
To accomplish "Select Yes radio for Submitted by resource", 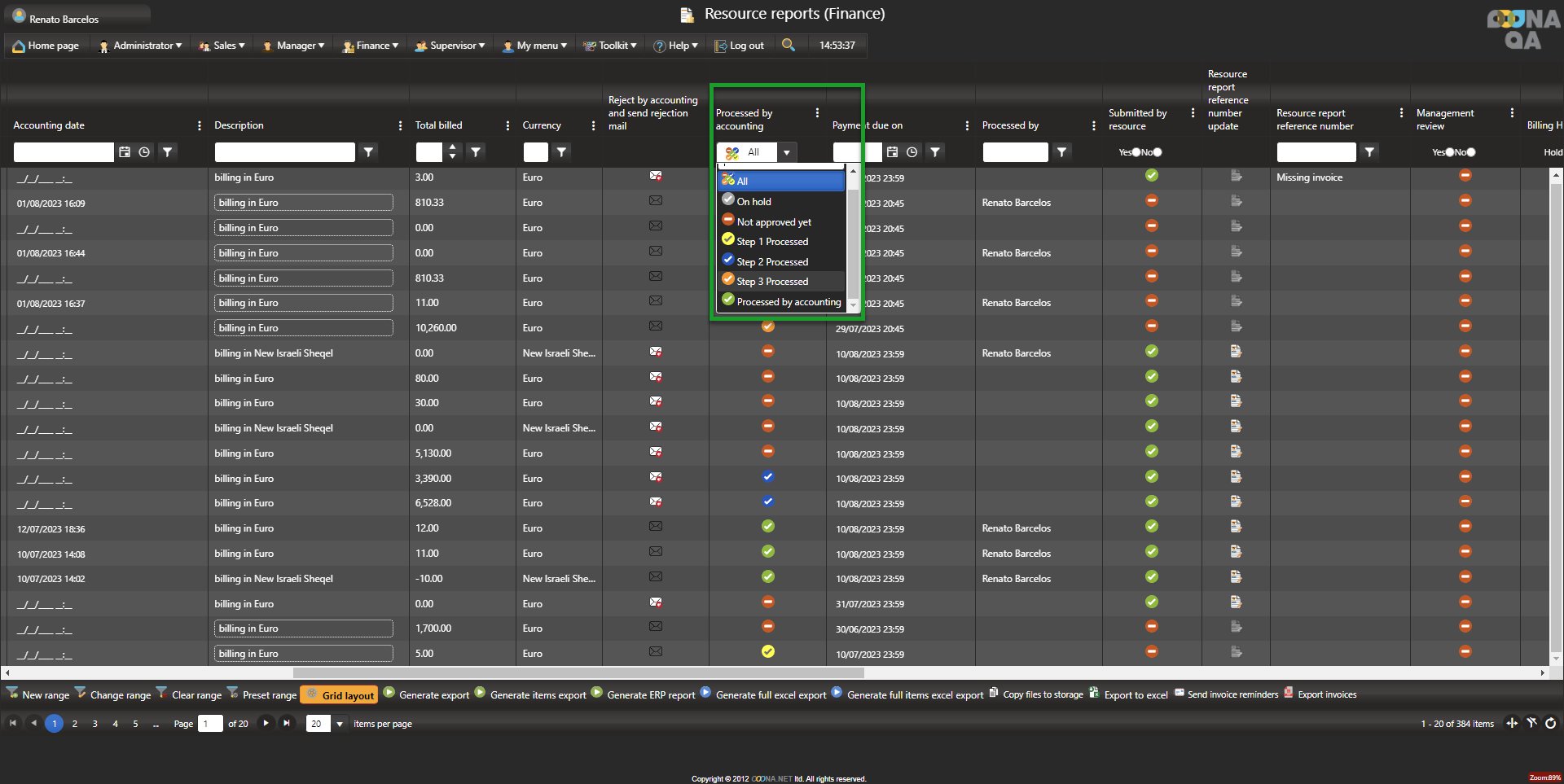I will tap(1136, 152).
